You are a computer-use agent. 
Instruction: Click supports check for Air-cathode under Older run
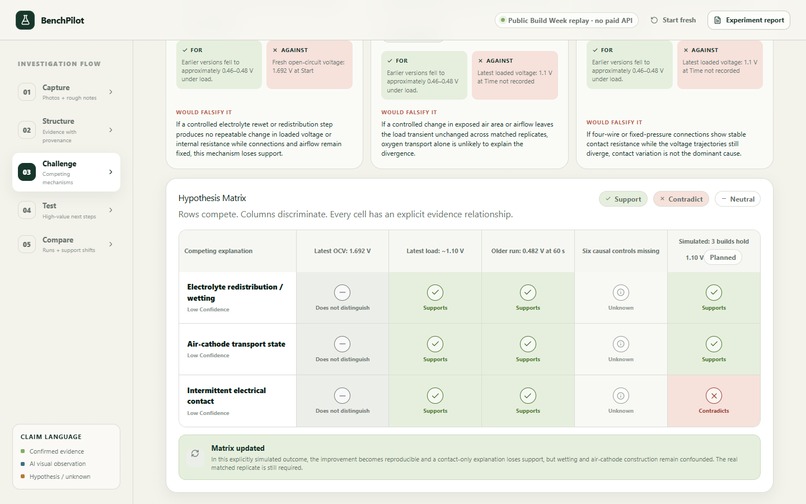coord(528,344)
